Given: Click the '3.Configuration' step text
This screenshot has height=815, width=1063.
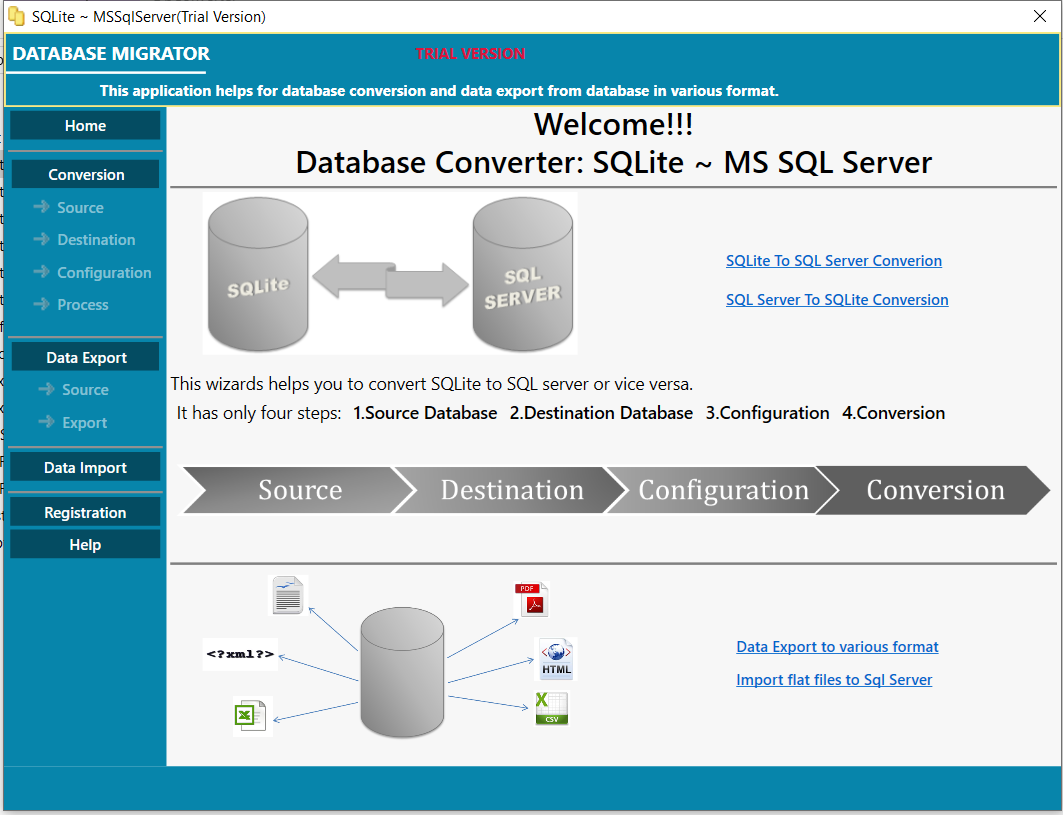Looking at the screenshot, I should (x=767, y=413).
